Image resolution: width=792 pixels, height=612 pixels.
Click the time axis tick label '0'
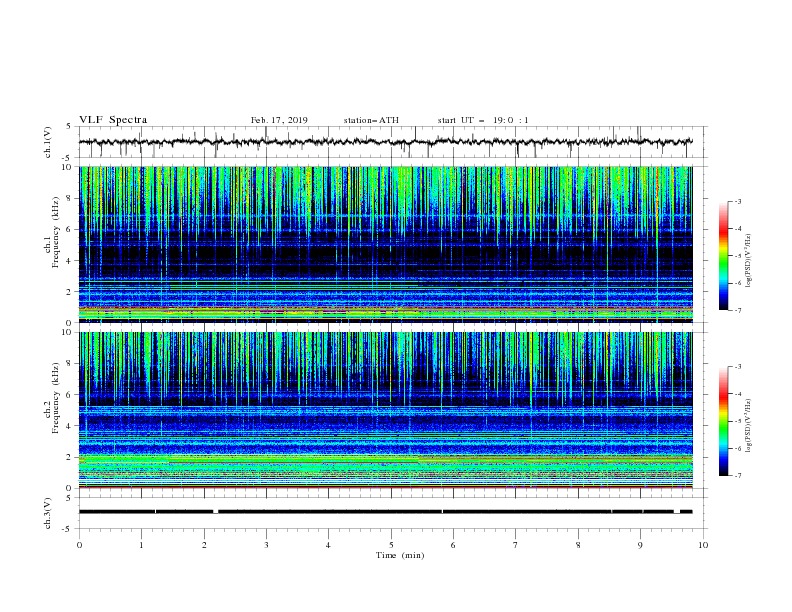pos(79,545)
